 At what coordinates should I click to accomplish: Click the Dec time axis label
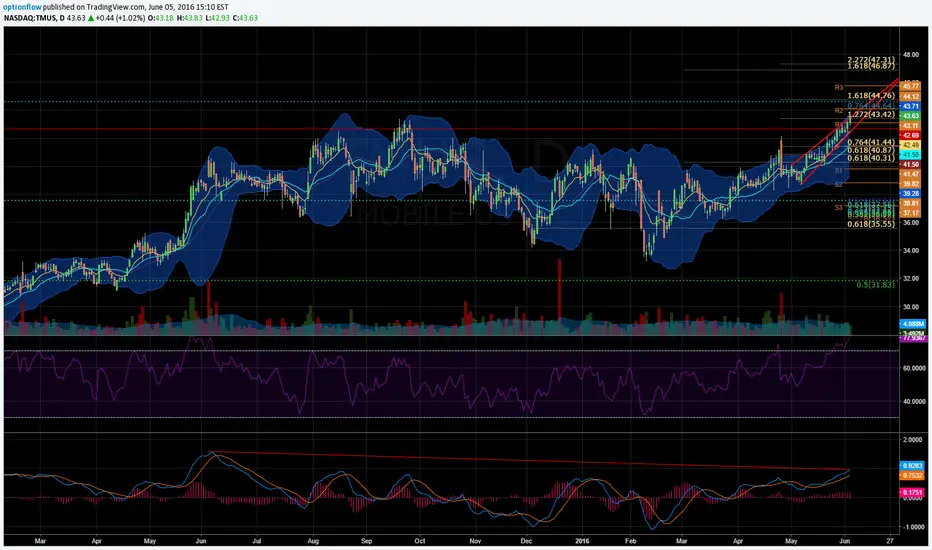pos(526,541)
